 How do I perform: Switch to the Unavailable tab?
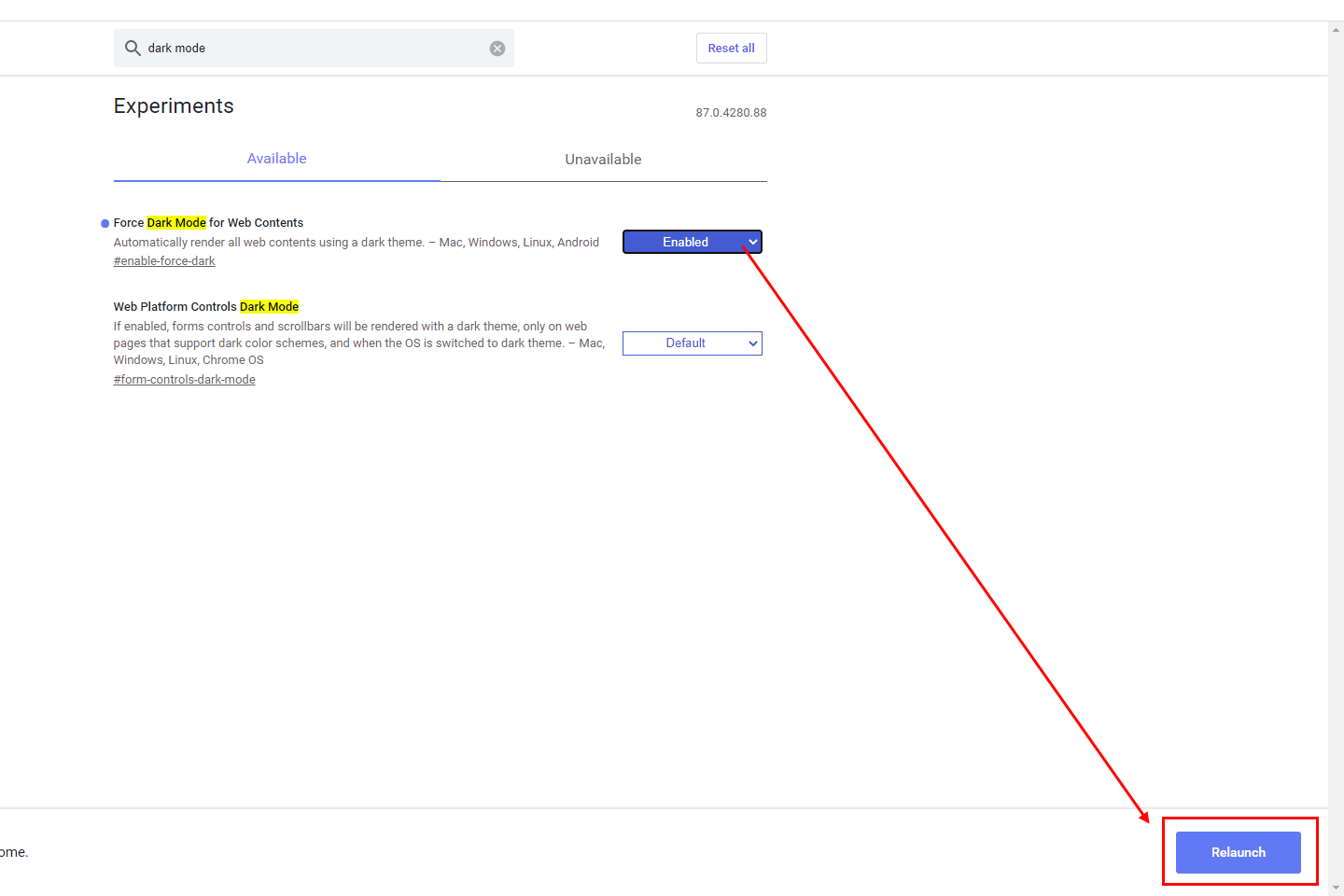(x=603, y=160)
